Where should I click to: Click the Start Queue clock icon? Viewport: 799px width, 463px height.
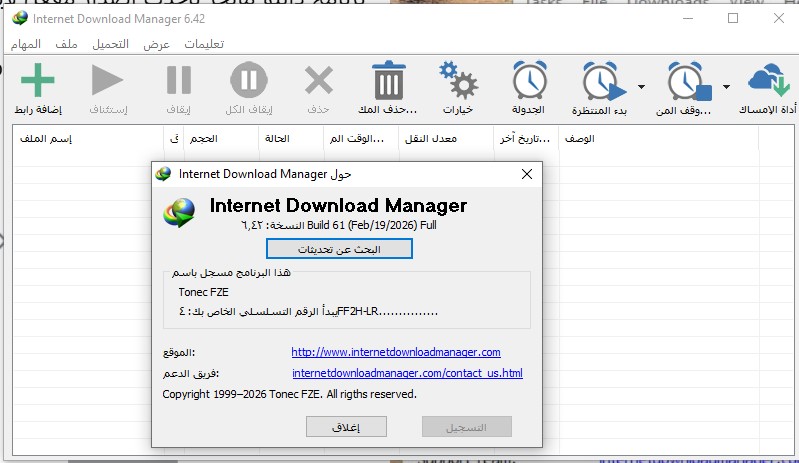tap(603, 81)
